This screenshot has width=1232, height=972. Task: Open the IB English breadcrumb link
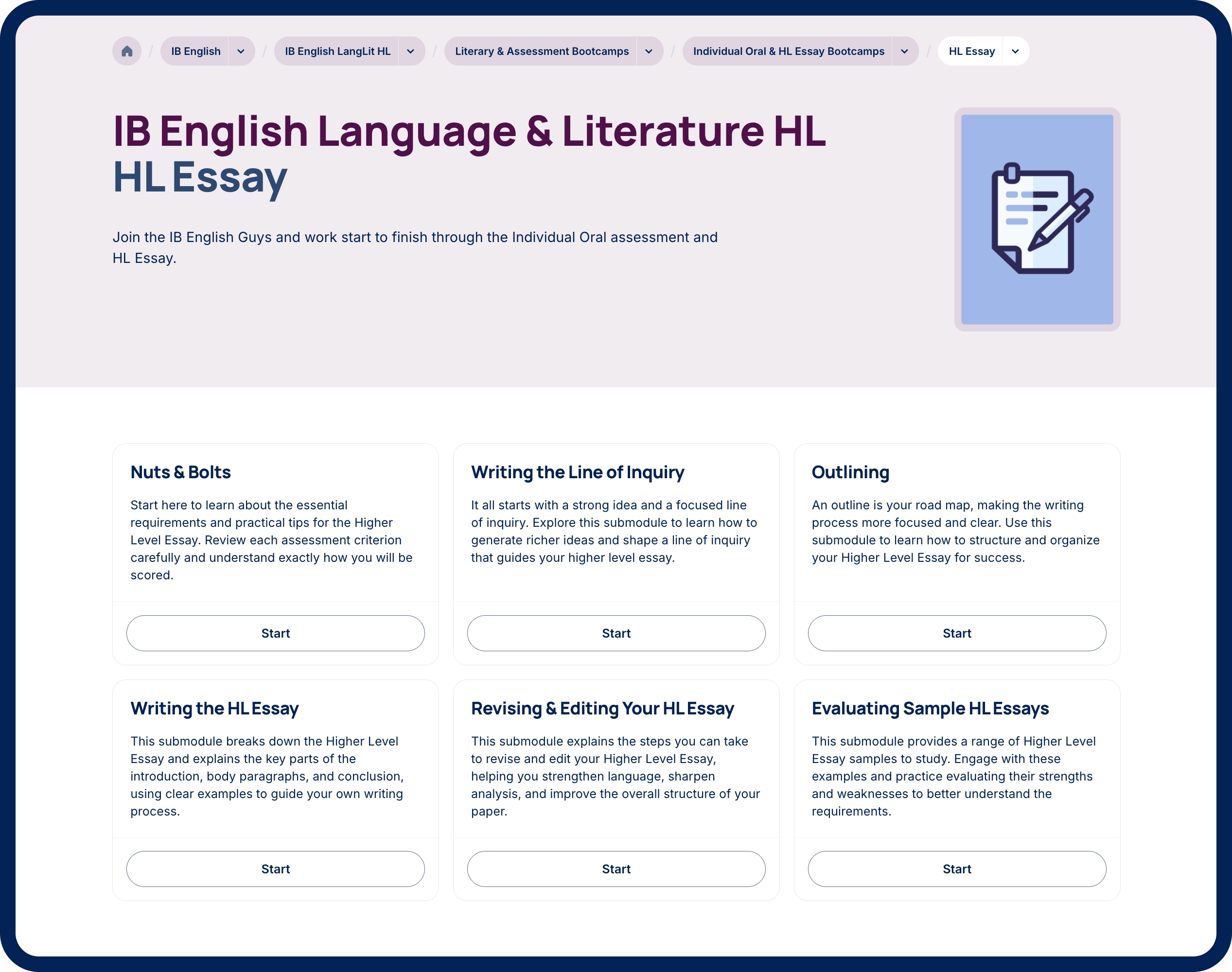click(195, 51)
